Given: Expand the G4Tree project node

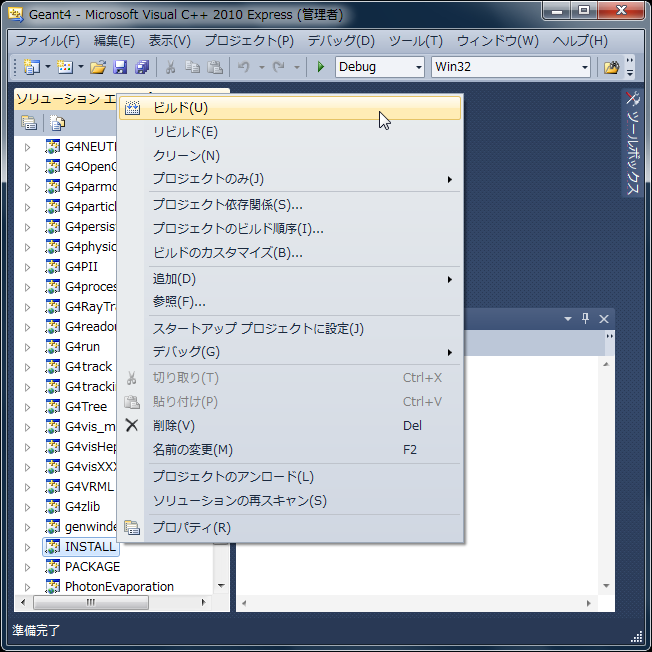Looking at the screenshot, I should click(27, 407).
